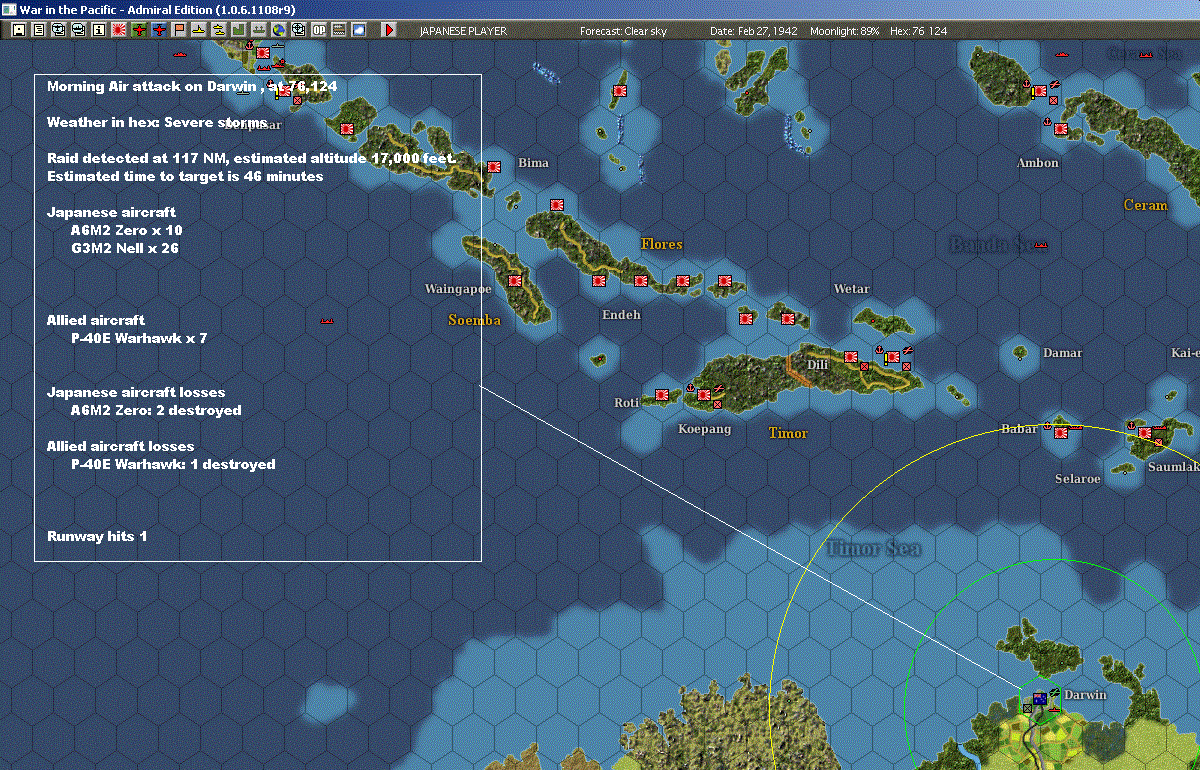Screen dimensions: 1200x770
Task: Select the Japanese base marker at Waingapoe
Action: click(x=515, y=281)
